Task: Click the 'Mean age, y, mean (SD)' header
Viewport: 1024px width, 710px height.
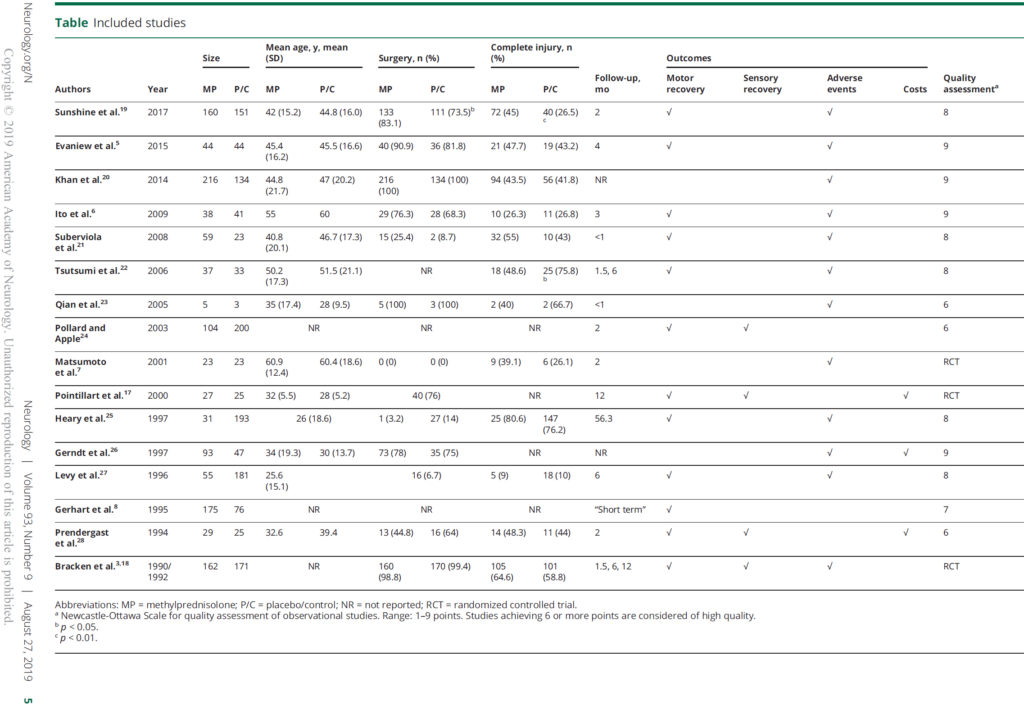Action: coord(306,52)
